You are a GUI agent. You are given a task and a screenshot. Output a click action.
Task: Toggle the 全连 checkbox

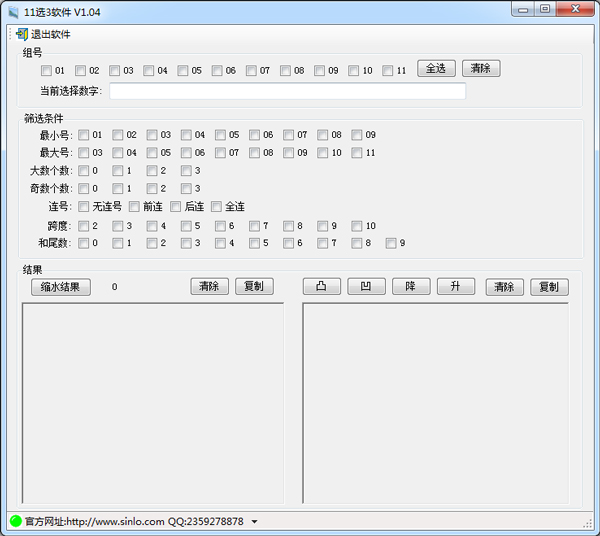[x=216, y=207]
